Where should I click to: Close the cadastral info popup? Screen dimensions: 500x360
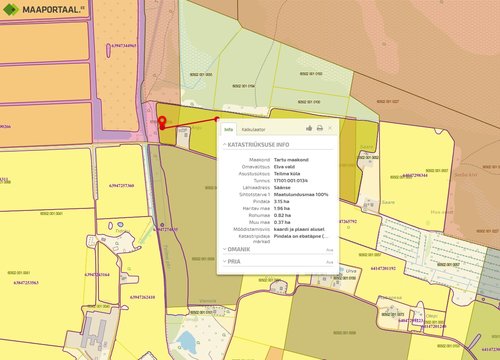[x=330, y=128]
